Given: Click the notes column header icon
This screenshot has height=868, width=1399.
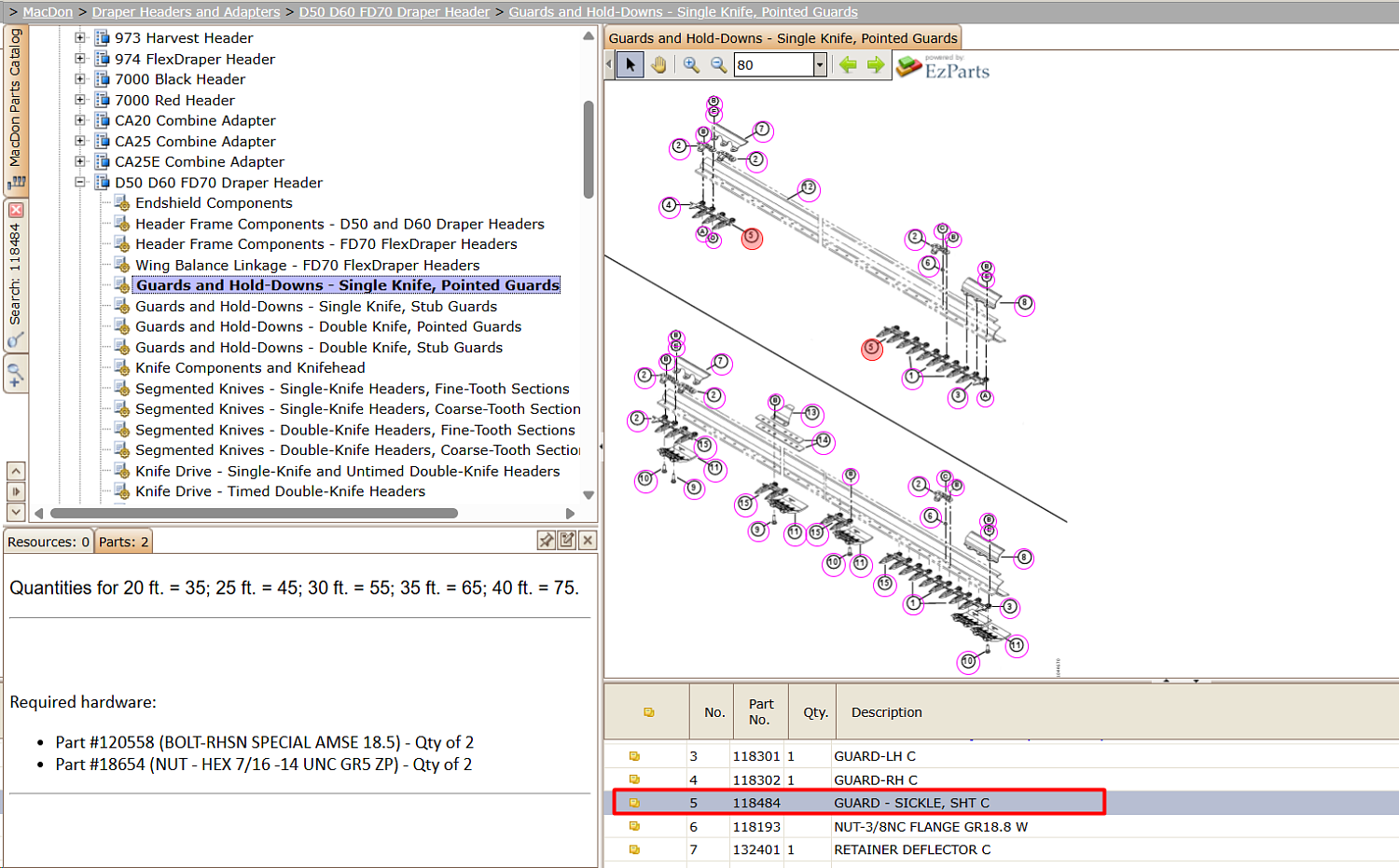Looking at the screenshot, I should [x=649, y=712].
